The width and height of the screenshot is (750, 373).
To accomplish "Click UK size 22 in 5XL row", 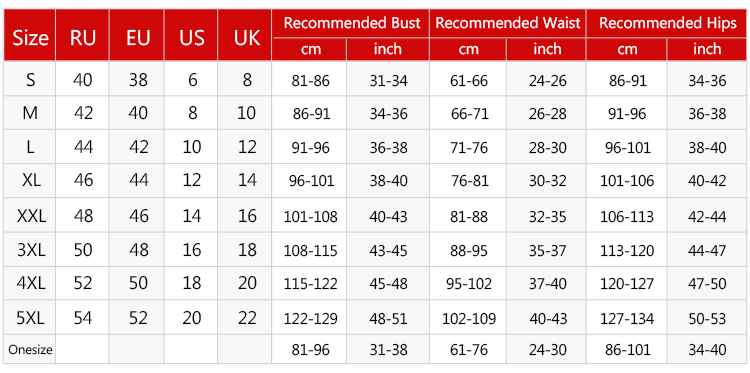I will (x=247, y=318).
